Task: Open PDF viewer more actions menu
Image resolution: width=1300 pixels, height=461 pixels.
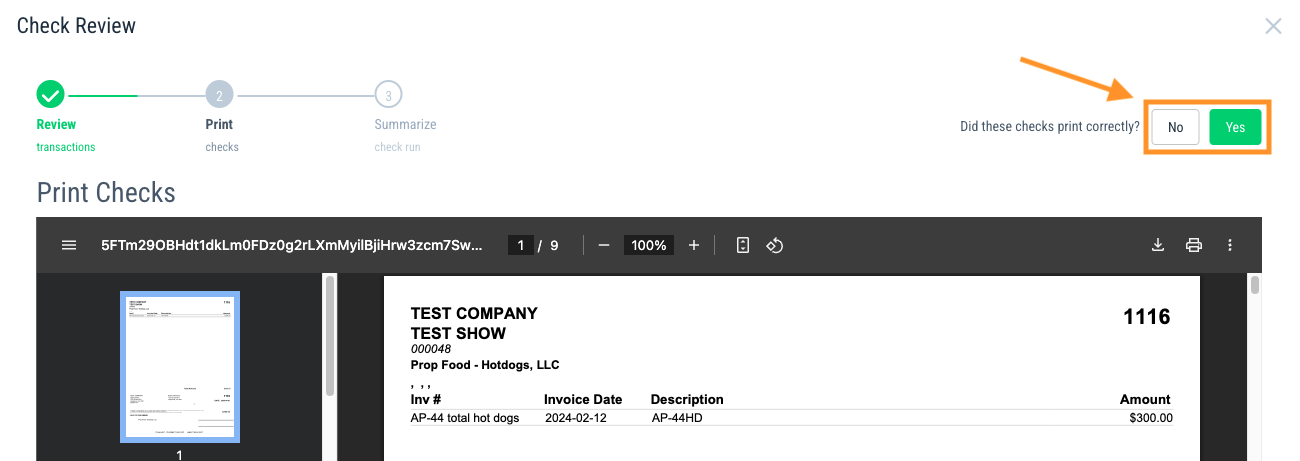Action: point(1230,245)
